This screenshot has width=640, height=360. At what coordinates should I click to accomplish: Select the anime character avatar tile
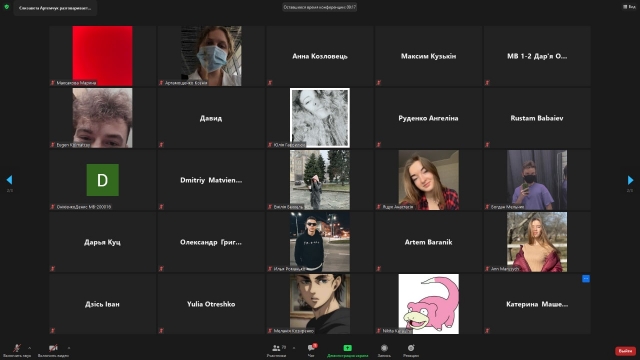(320, 304)
